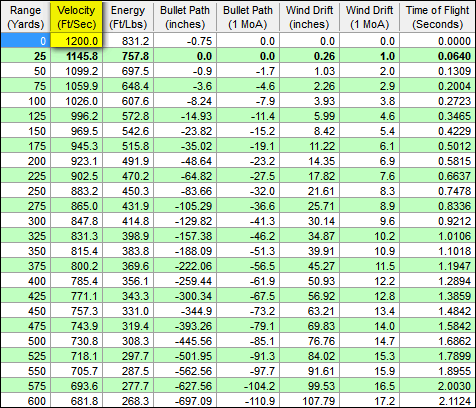
Task: Click the wind drift value 50.93
Action: click(309, 281)
